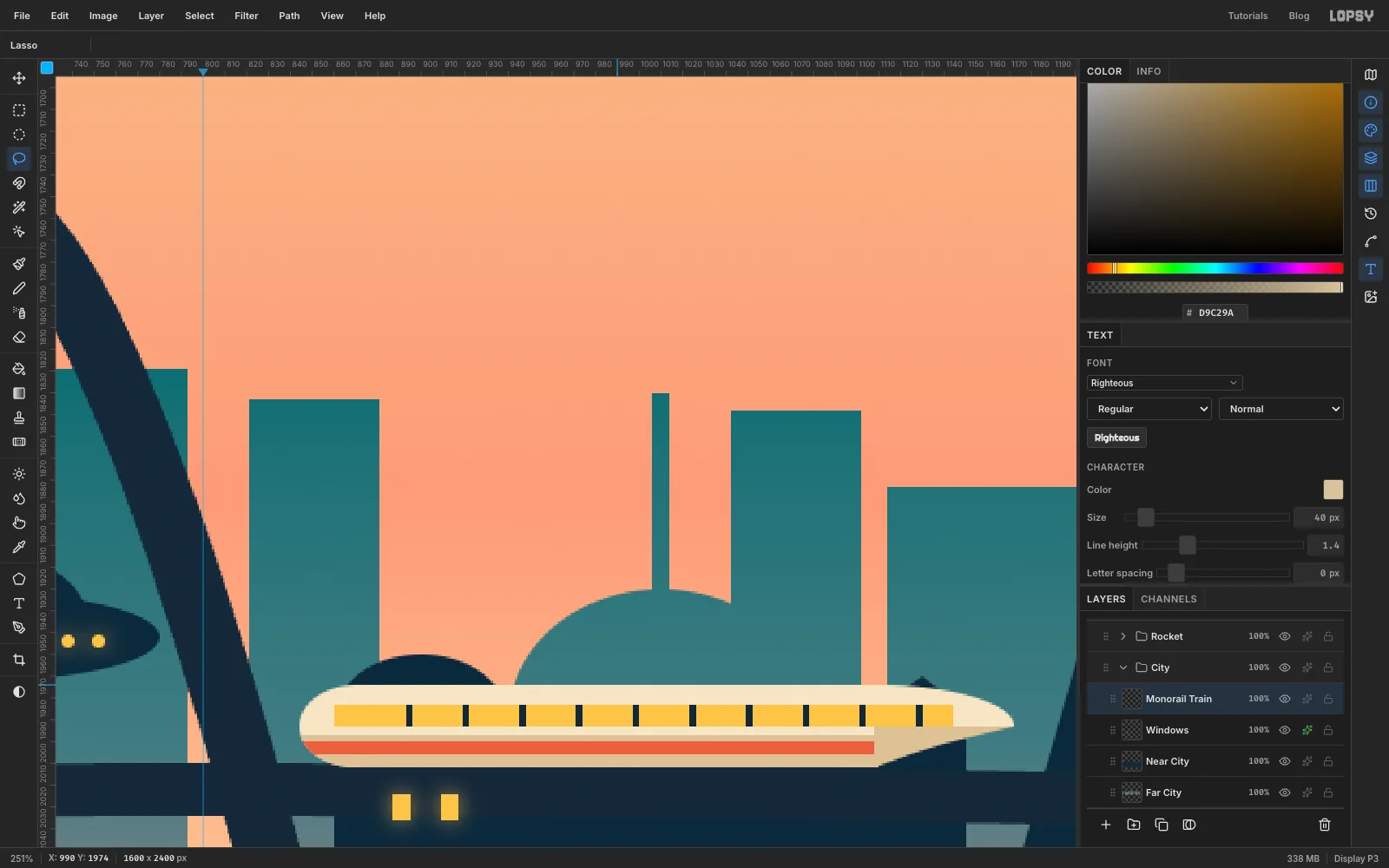Select the Move tool
Screen dimensions: 1389x868
[19, 78]
